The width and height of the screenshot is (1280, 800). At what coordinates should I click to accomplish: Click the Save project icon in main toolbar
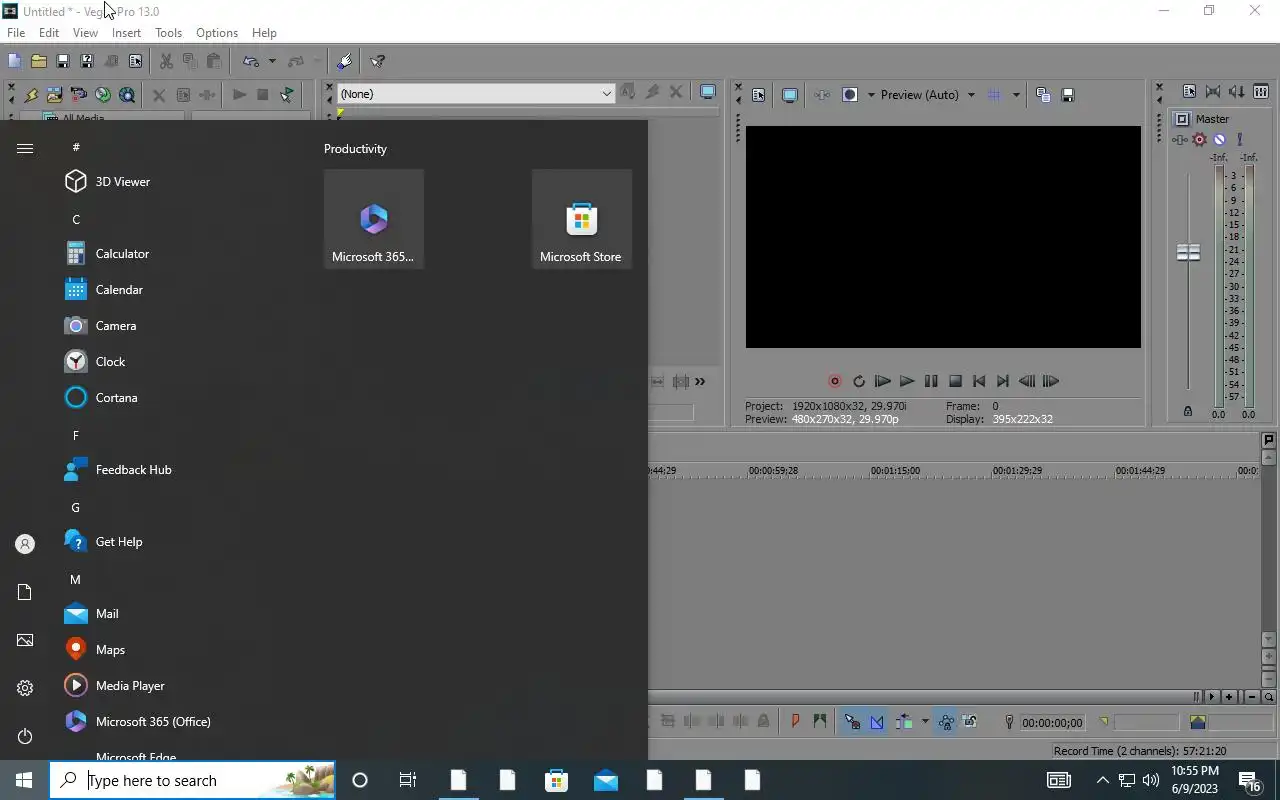click(62, 61)
